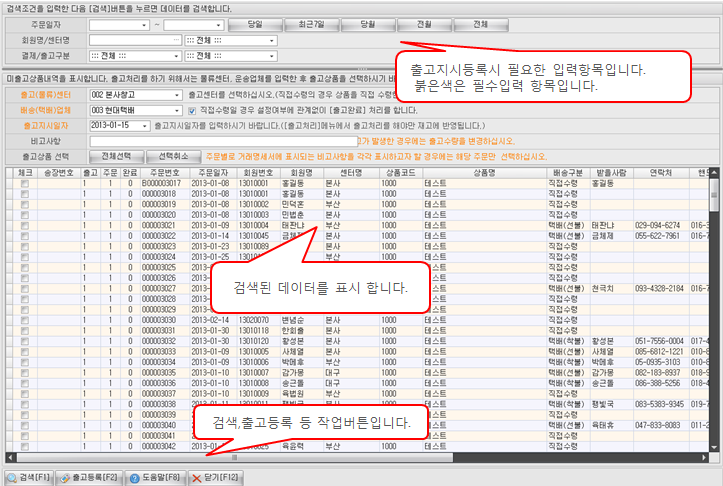Click the horizontal scrollbar right arrow
The height and width of the screenshot is (486, 723).
(704, 457)
